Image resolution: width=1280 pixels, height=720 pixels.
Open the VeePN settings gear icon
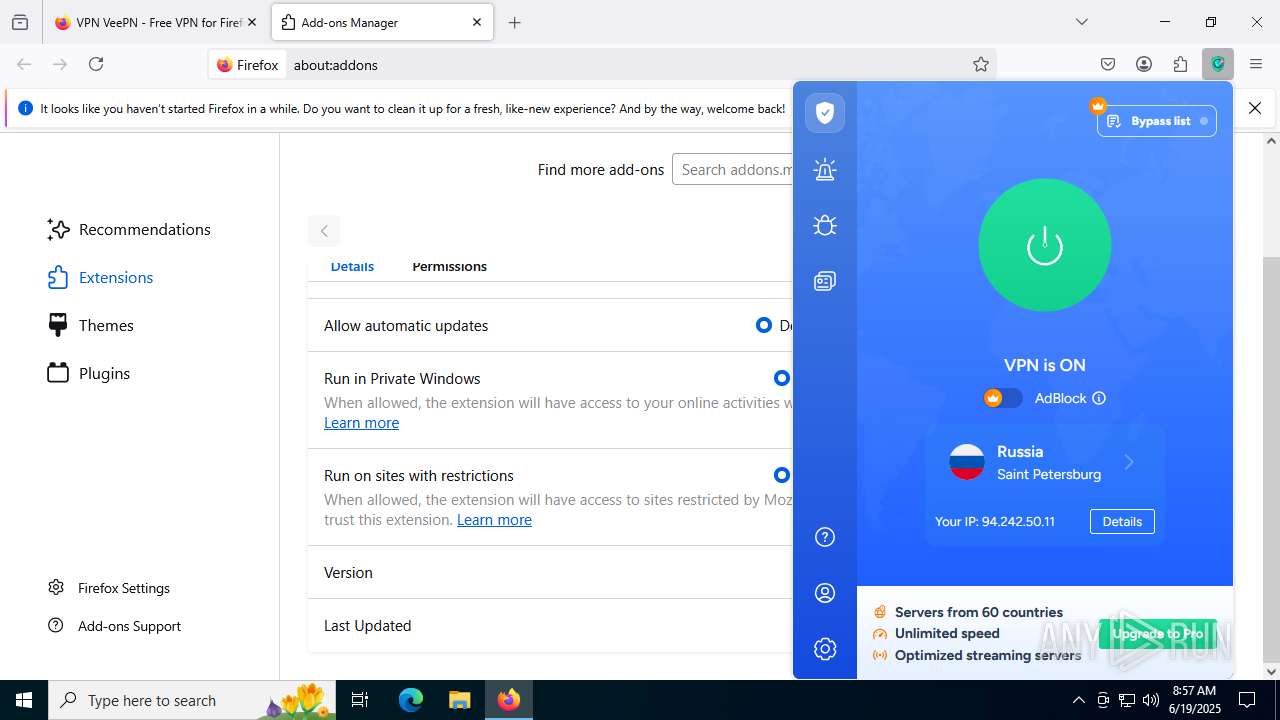(x=825, y=649)
